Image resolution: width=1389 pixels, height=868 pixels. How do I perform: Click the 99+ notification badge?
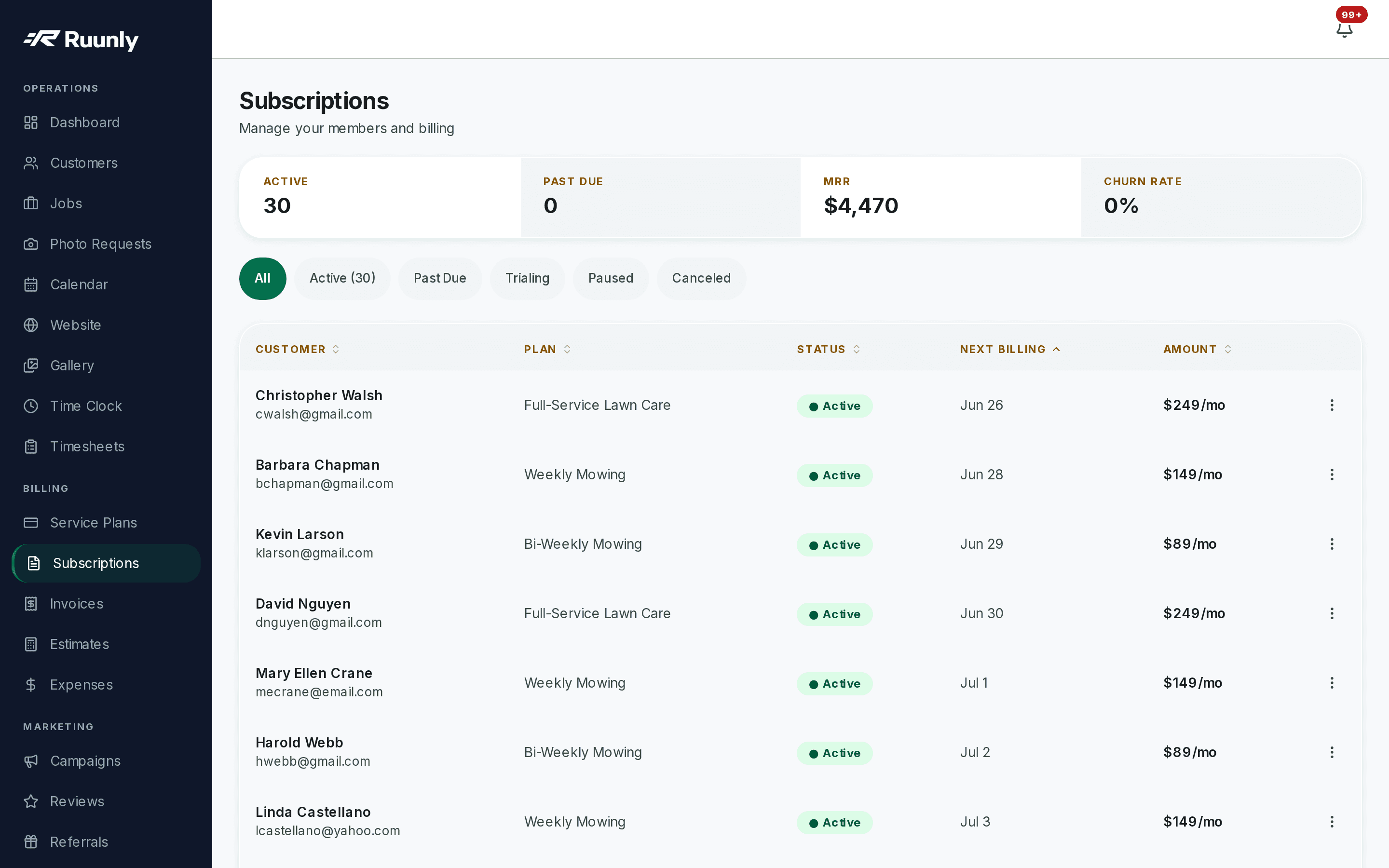click(1351, 14)
